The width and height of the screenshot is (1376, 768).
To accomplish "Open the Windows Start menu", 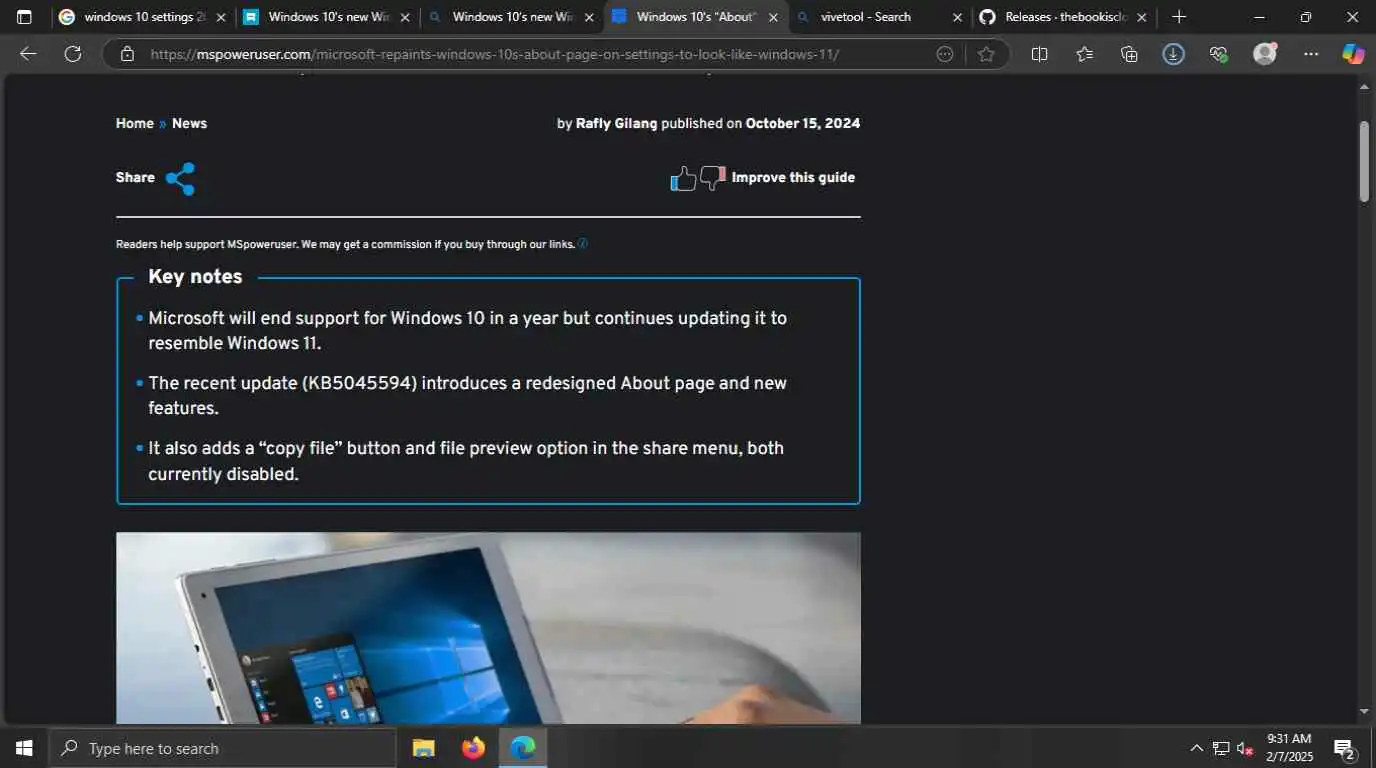I will (24, 748).
